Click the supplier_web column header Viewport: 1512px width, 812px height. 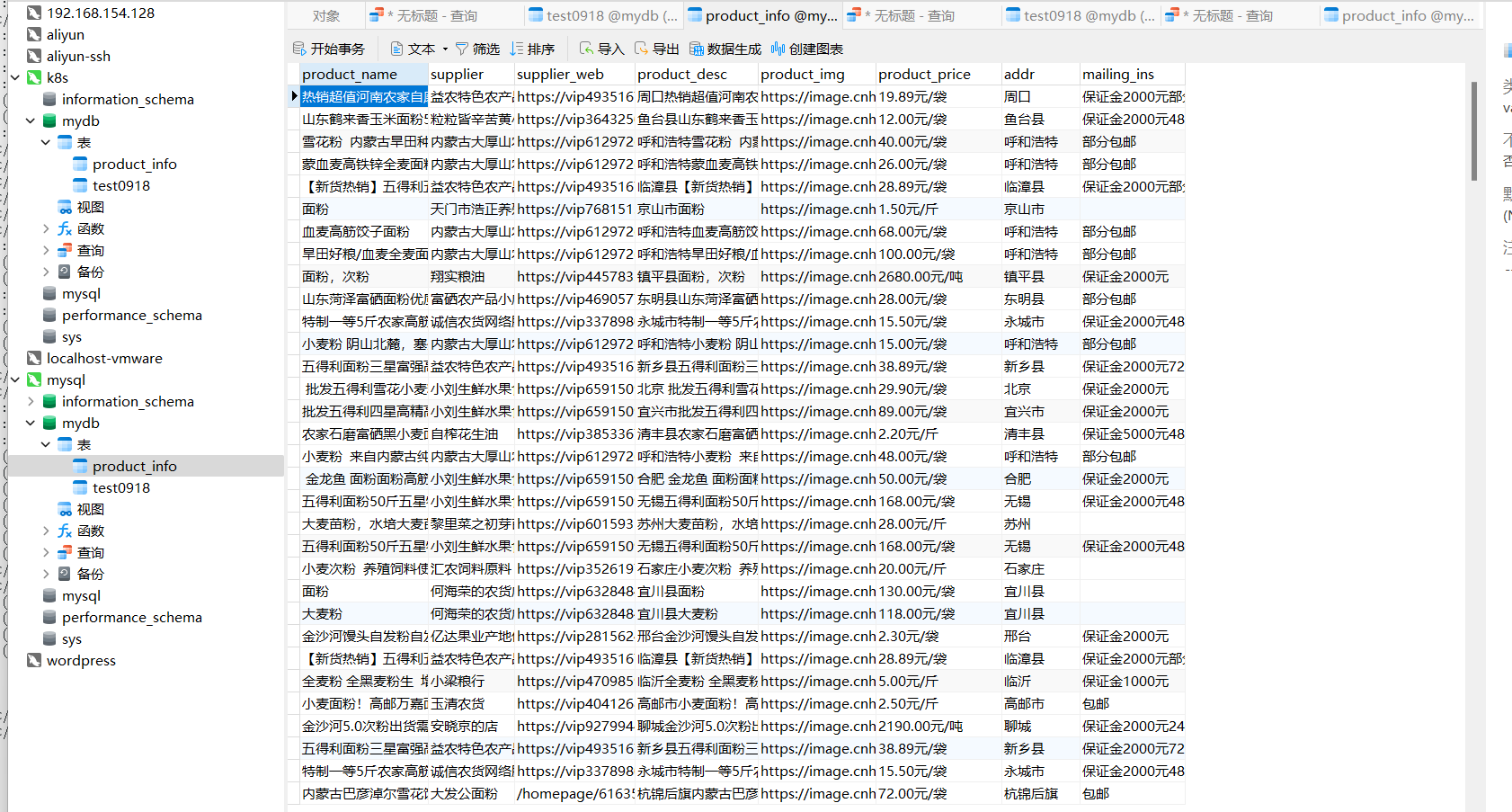(x=574, y=74)
